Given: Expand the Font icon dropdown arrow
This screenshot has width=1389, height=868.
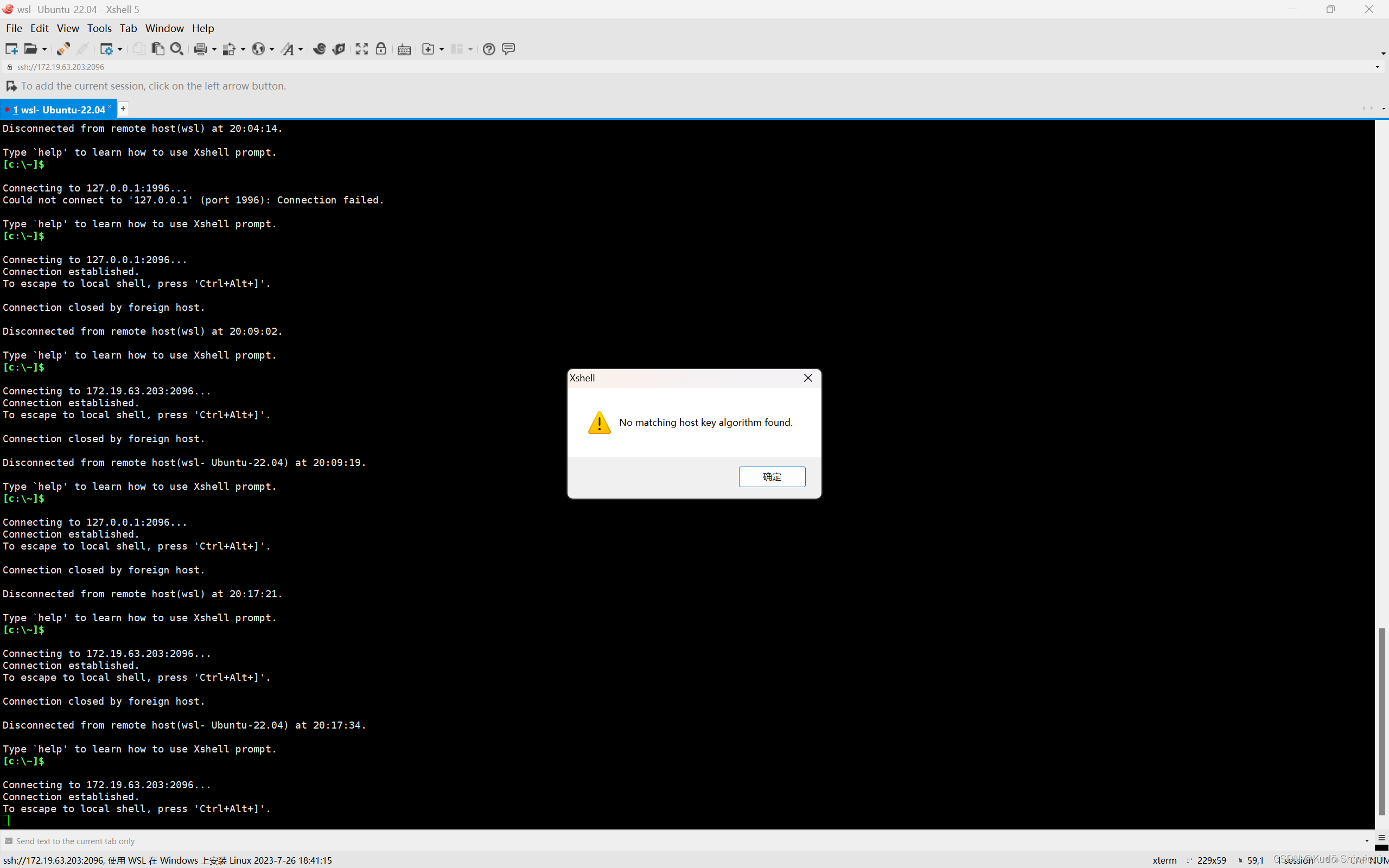Looking at the screenshot, I should coord(300,49).
